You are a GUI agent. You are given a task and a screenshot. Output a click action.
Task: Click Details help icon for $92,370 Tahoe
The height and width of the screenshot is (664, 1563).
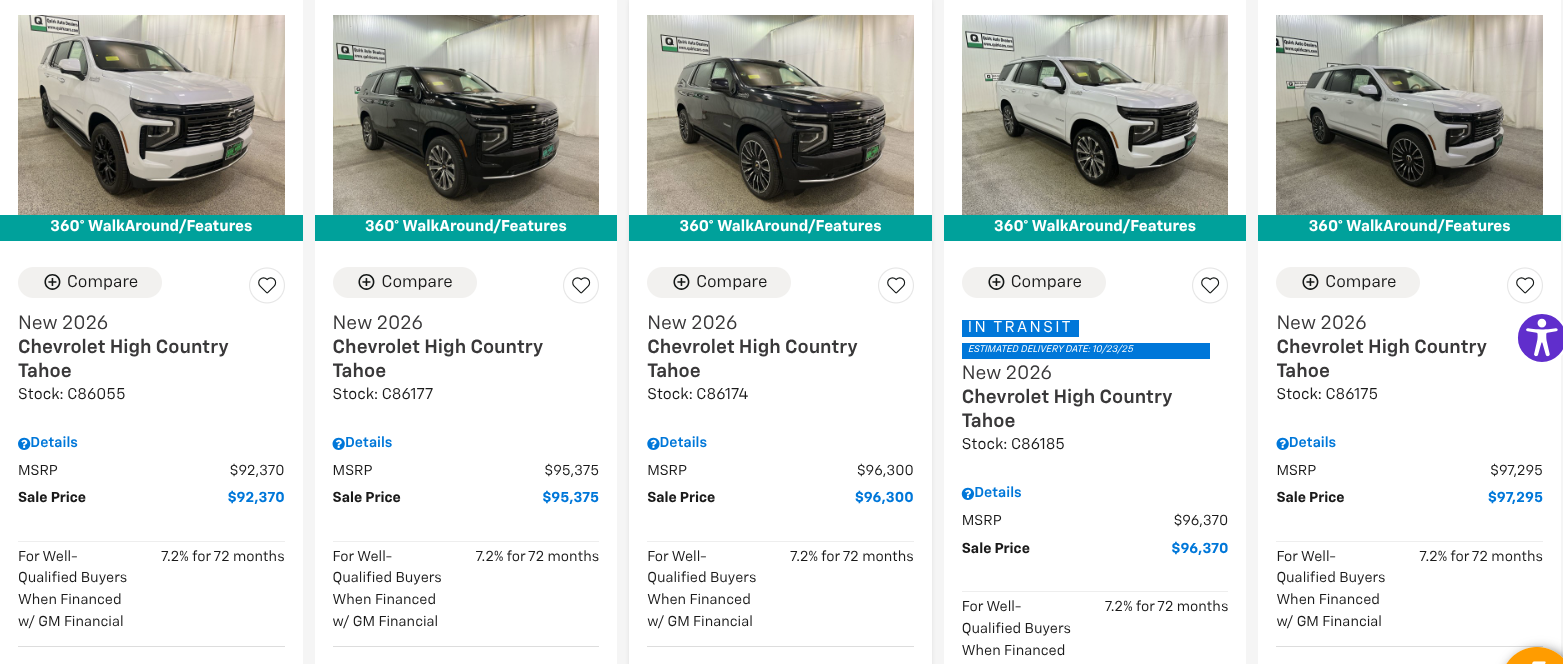point(24,444)
